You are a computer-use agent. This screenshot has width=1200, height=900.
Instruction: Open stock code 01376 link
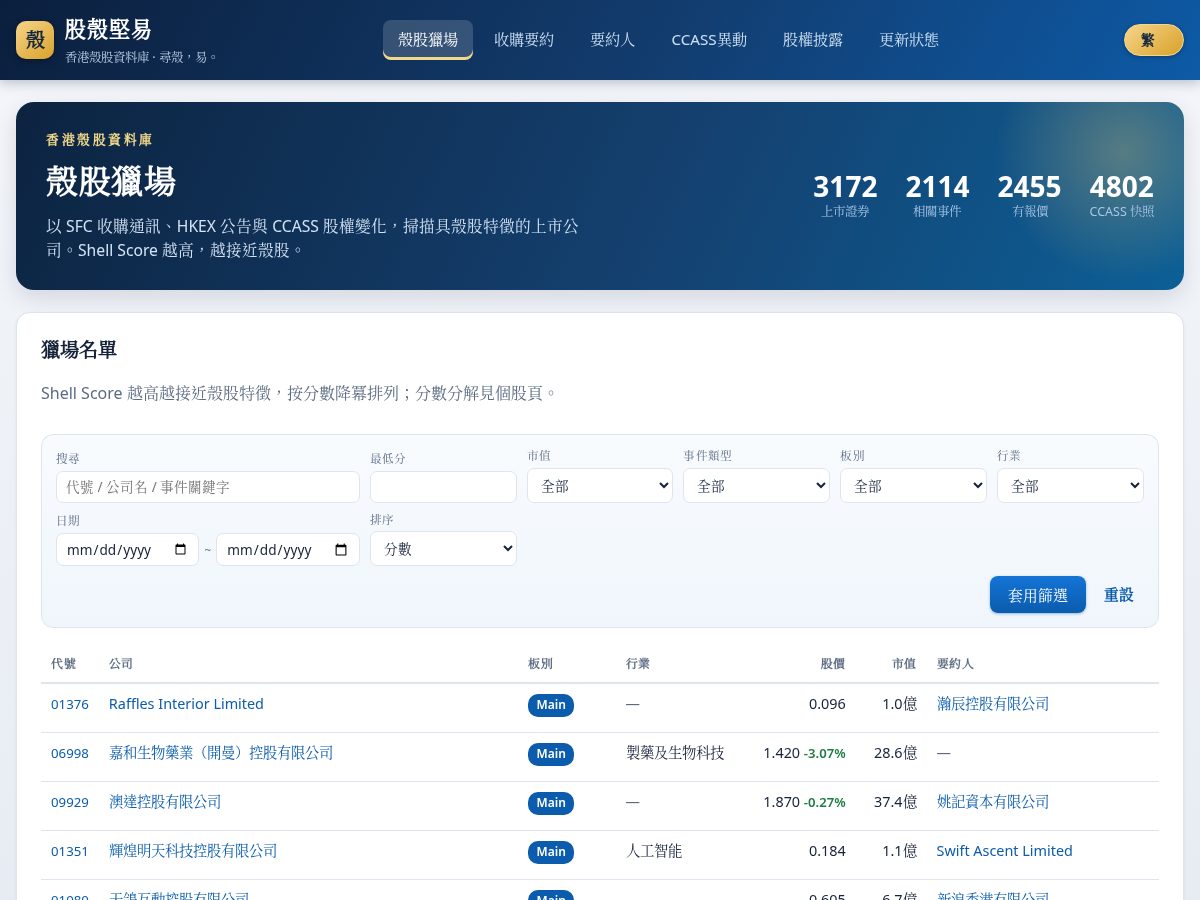click(x=70, y=704)
